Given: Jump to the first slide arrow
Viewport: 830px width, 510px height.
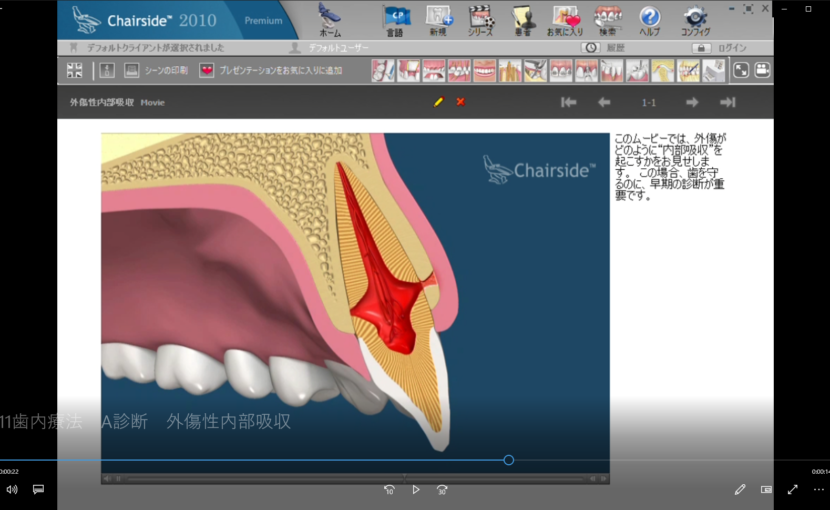Looking at the screenshot, I should (x=569, y=102).
